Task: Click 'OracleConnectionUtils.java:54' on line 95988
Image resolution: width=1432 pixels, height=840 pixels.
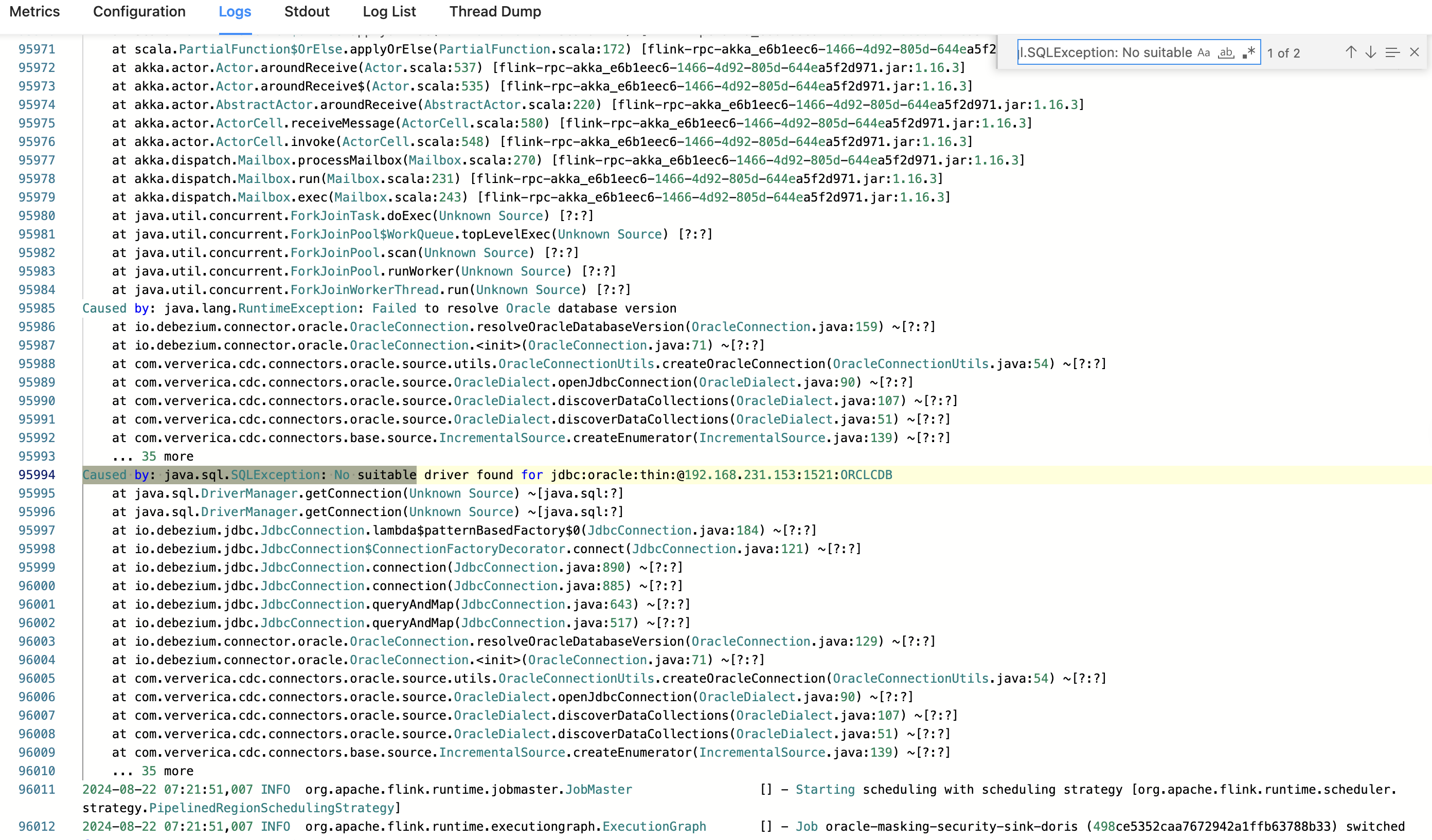Action: (x=940, y=363)
